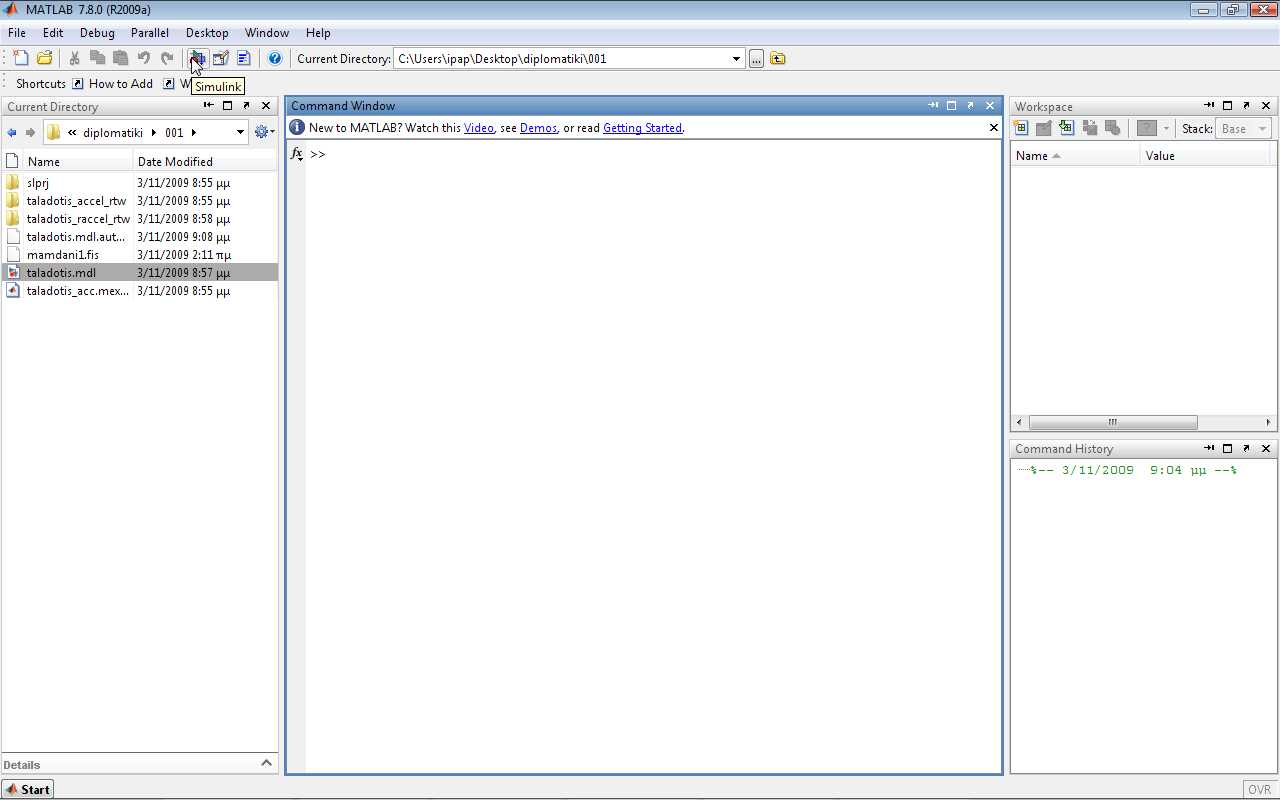The image size is (1280, 800).
Task: Click the Cut scissors icon
Action: [74, 59]
